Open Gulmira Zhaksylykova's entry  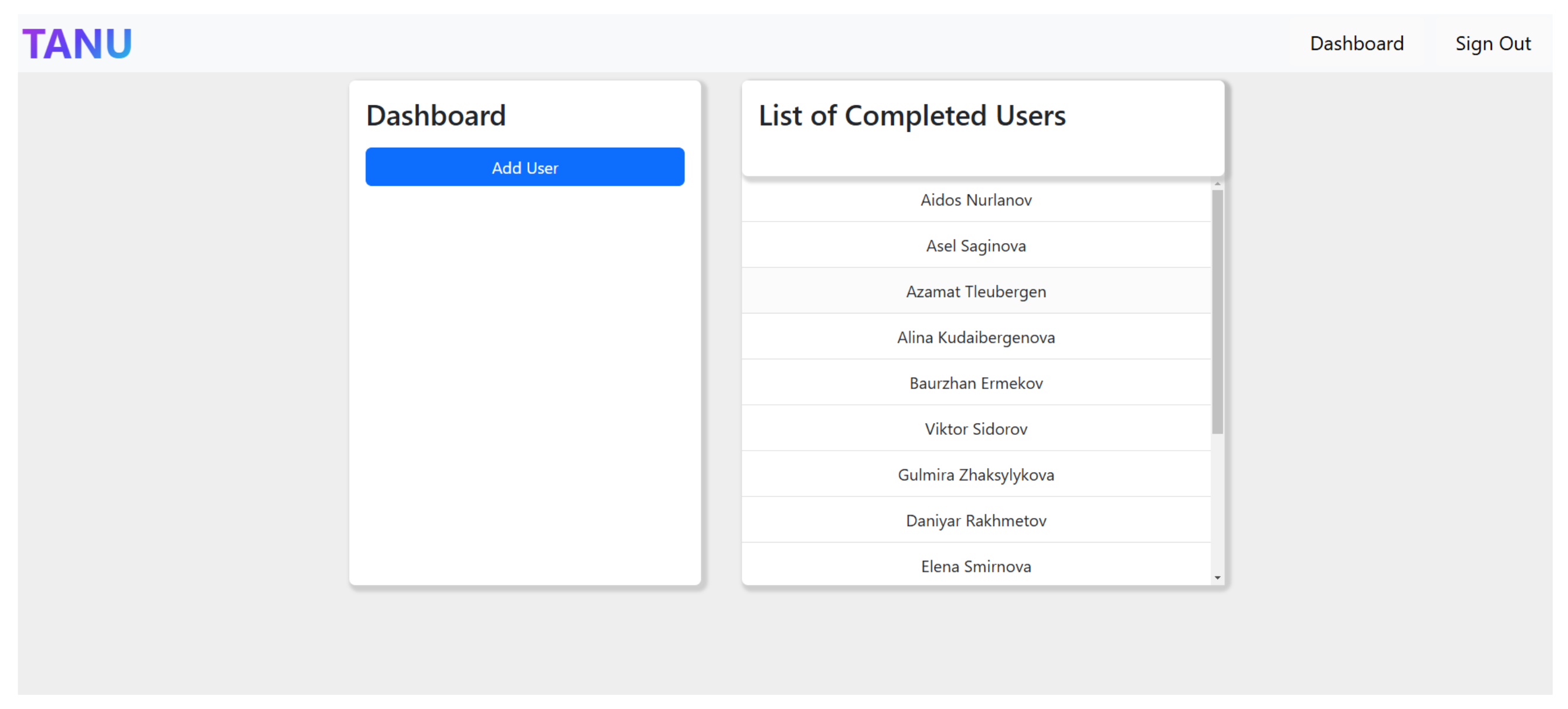(x=975, y=475)
